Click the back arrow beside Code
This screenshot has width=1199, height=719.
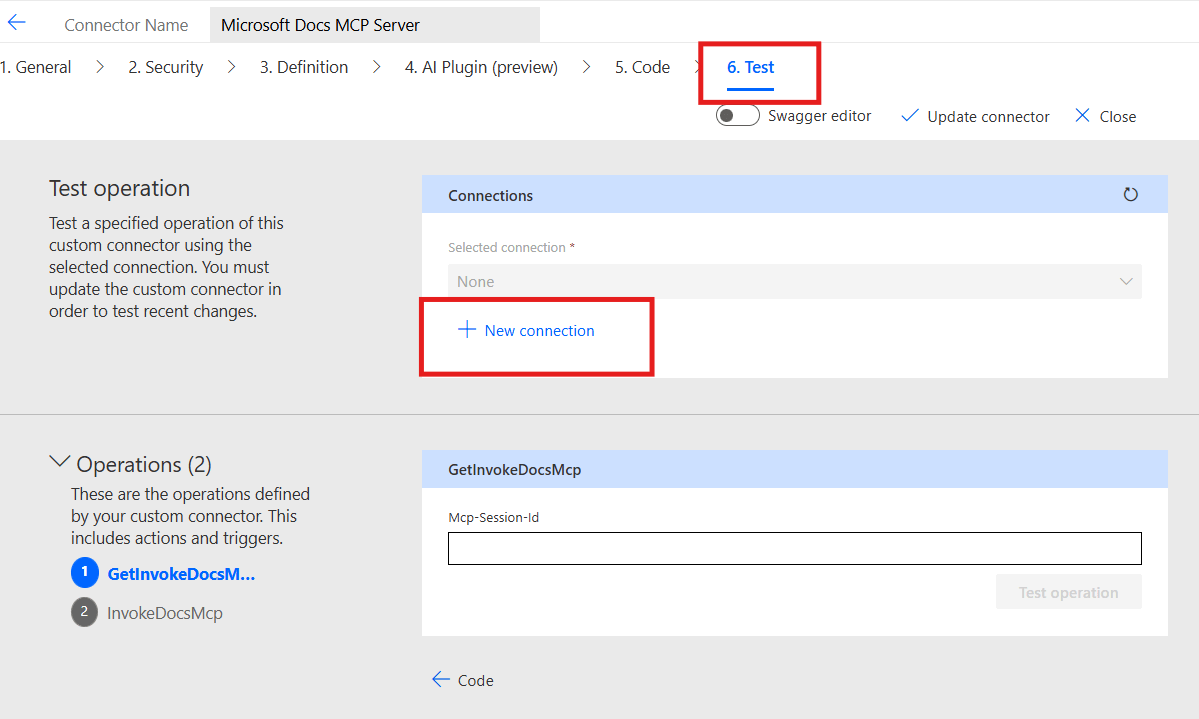440,679
